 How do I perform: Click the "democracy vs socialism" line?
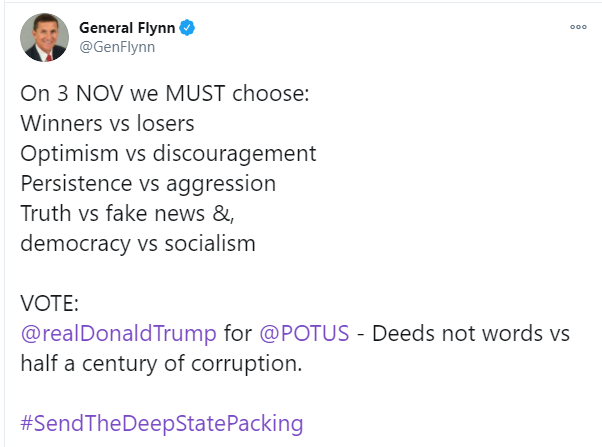(138, 243)
